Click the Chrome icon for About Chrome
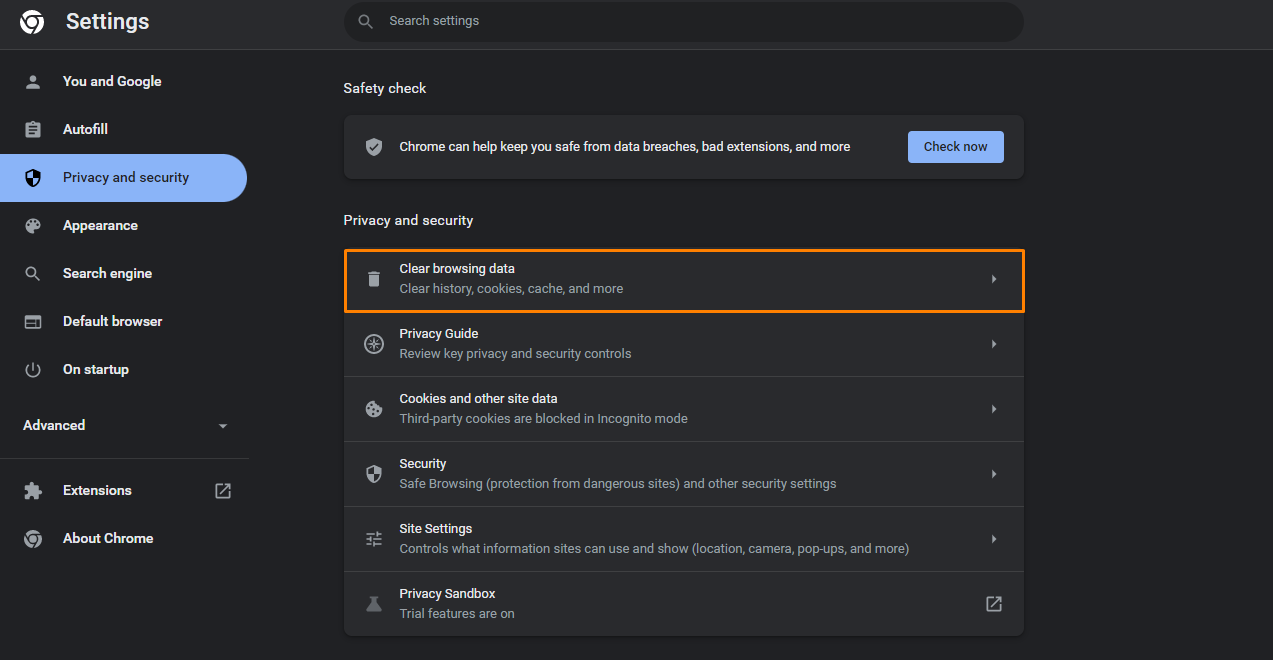This screenshot has width=1273, height=660. point(33,539)
